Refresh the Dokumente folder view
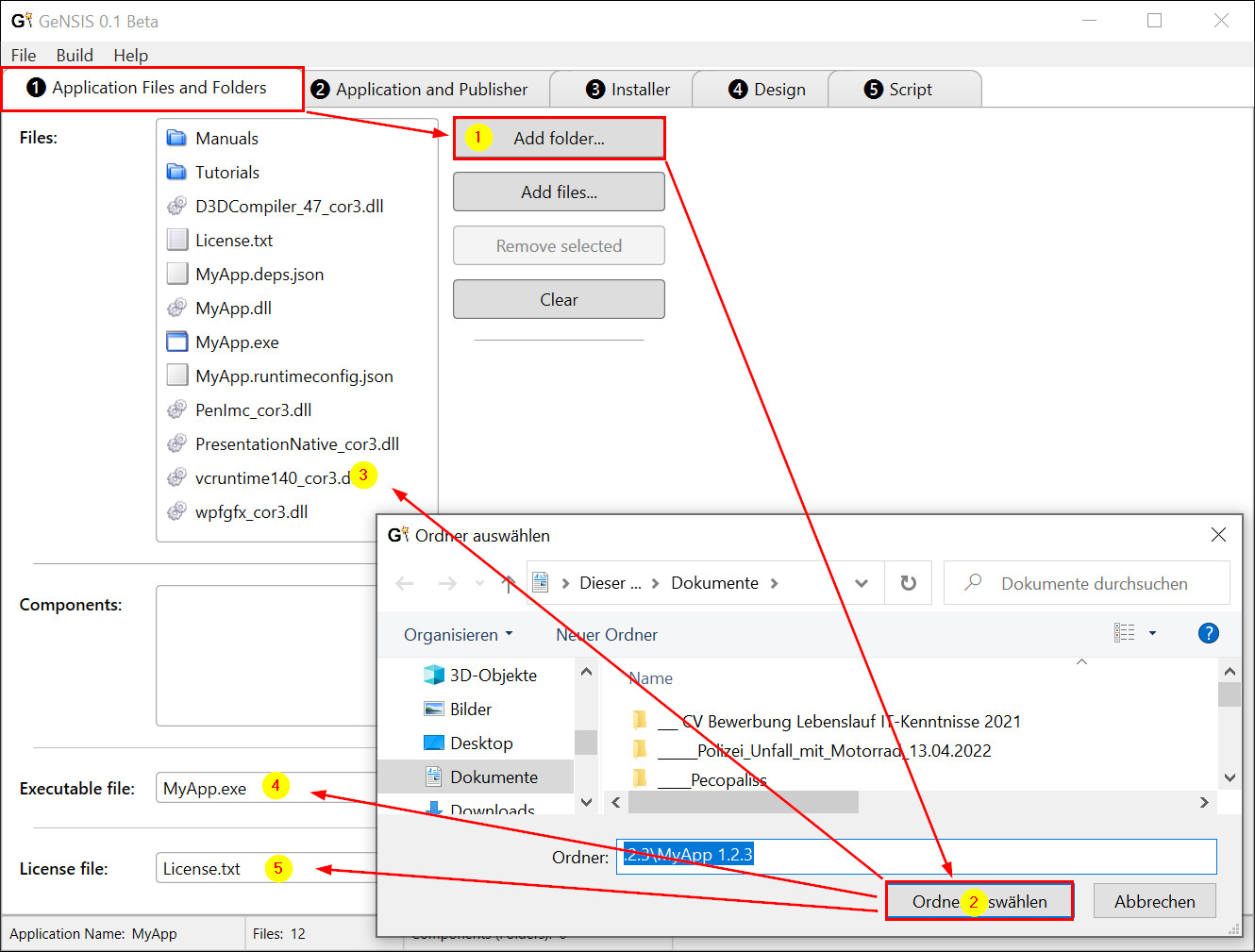 click(x=908, y=583)
